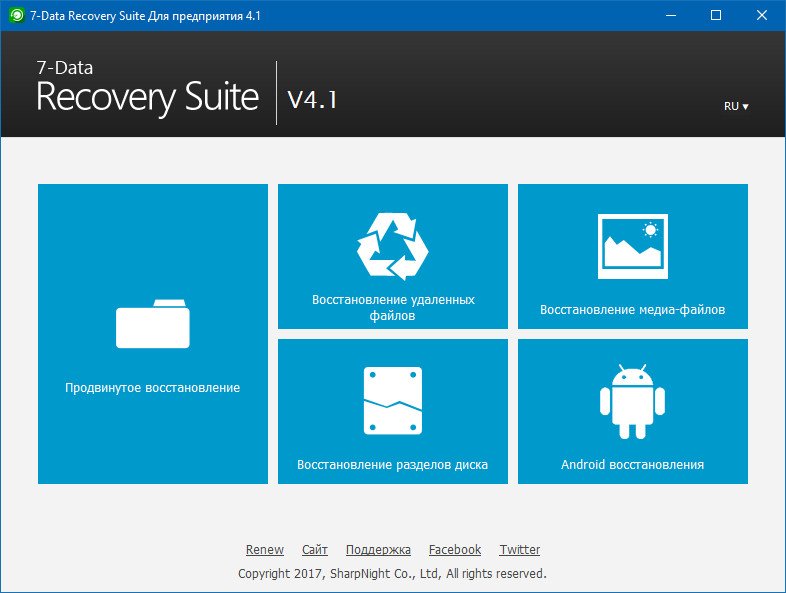Select Восстановление разделов диска label
The image size is (786, 593).
pos(392,464)
